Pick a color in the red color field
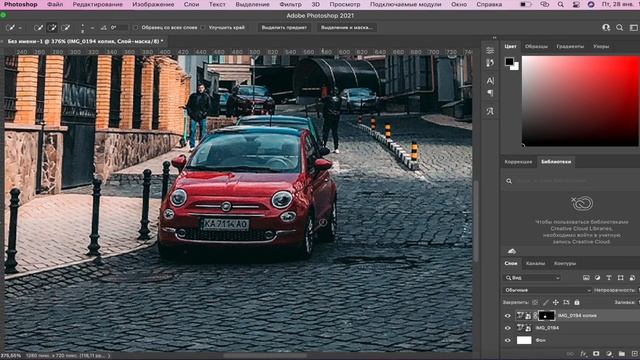 [580, 101]
